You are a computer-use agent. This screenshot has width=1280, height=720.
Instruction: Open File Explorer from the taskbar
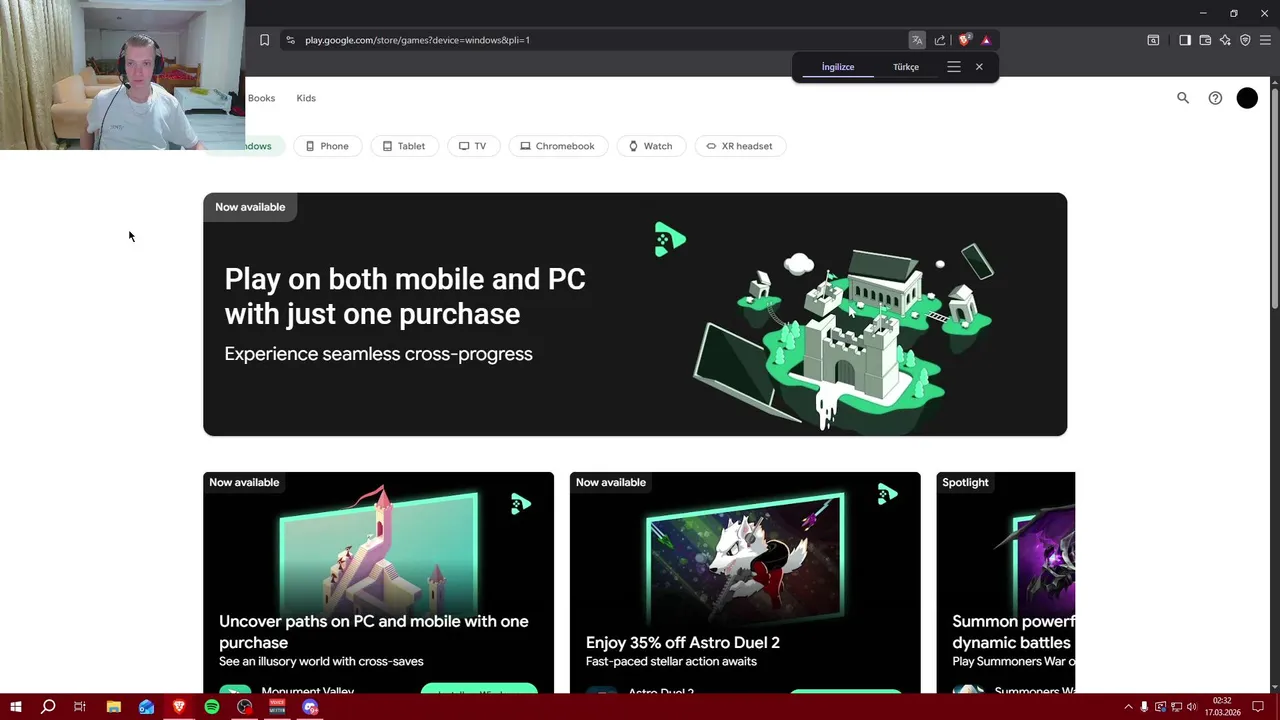114,707
